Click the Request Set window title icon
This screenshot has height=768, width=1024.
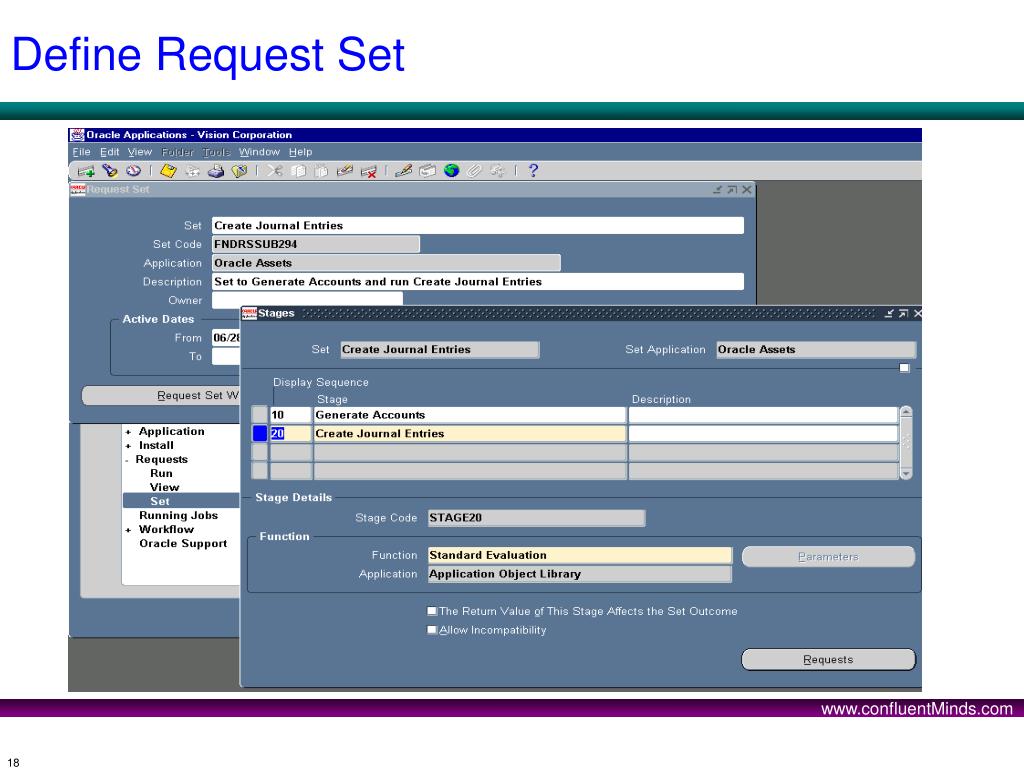click(78, 189)
